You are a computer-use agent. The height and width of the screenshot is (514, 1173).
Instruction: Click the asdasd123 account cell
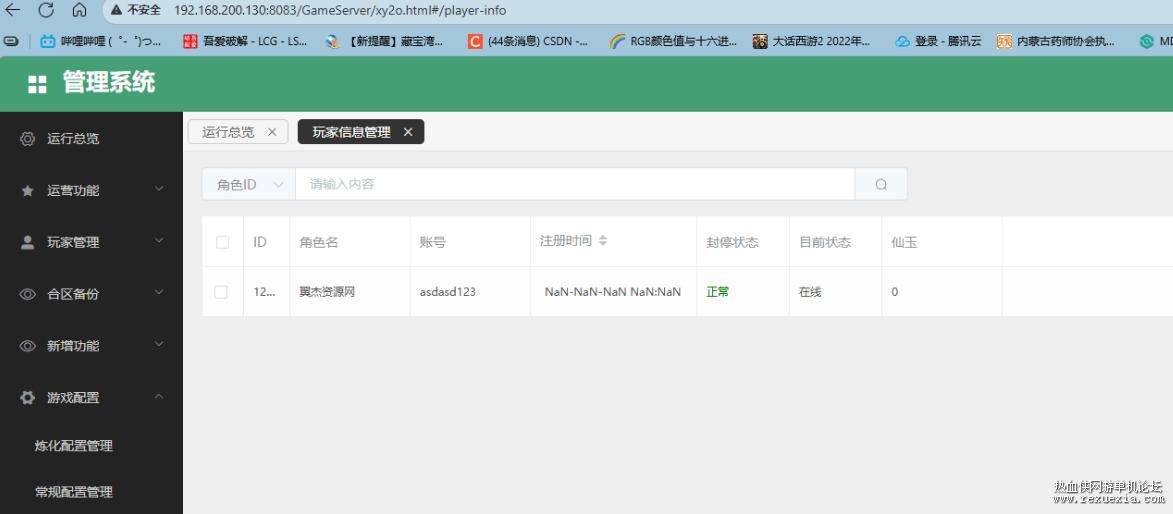(447, 292)
